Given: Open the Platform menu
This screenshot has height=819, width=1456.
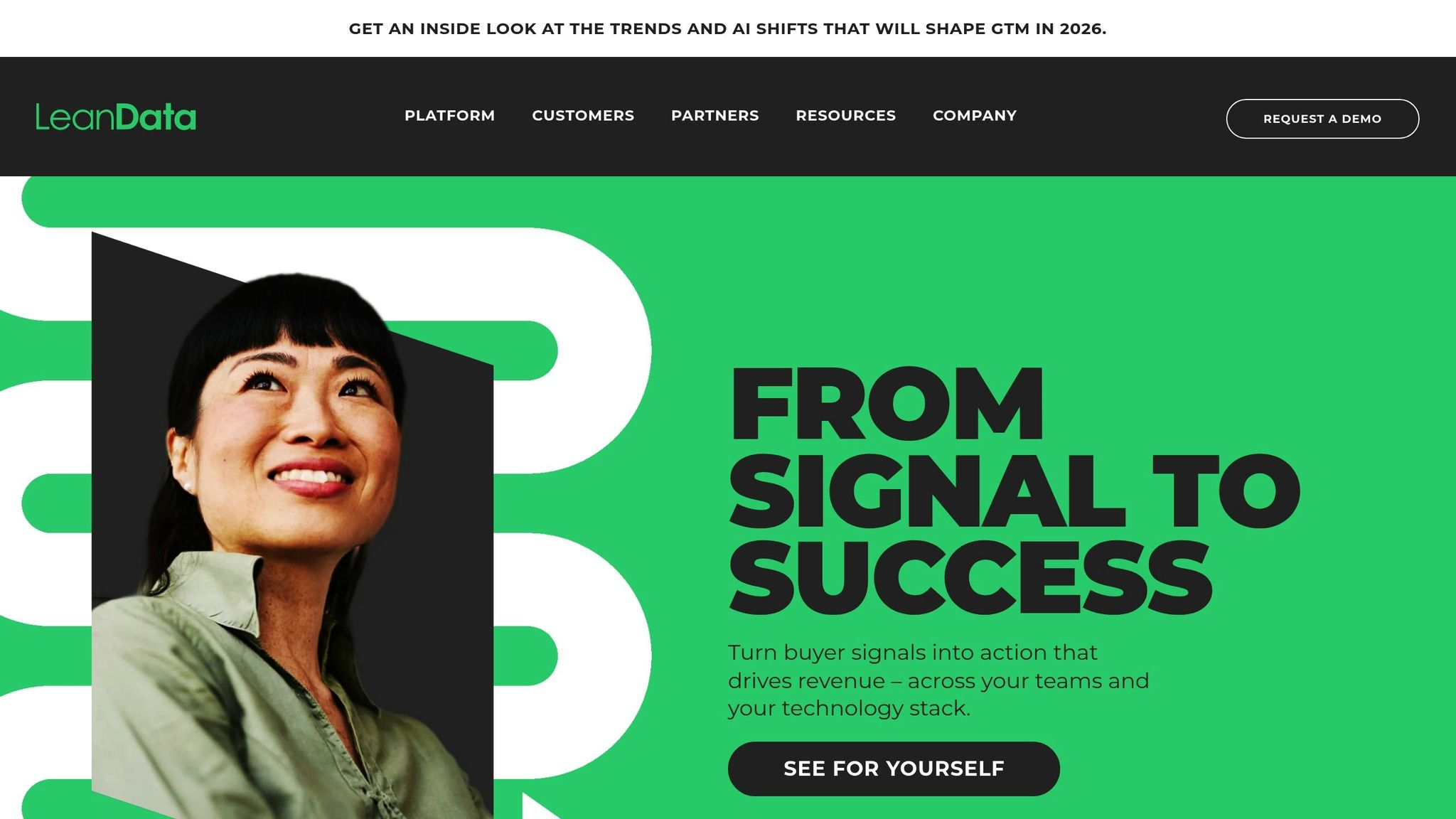Looking at the screenshot, I should [449, 115].
